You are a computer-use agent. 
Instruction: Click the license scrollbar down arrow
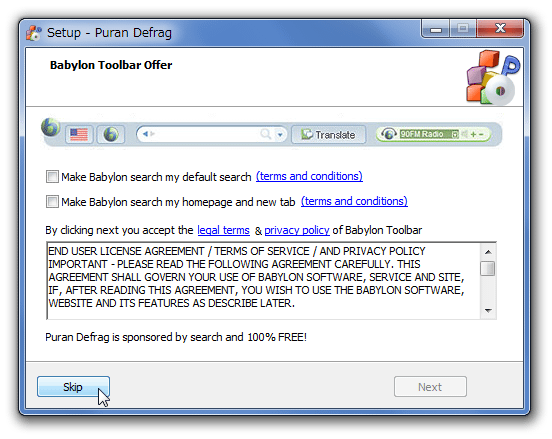[x=488, y=311]
